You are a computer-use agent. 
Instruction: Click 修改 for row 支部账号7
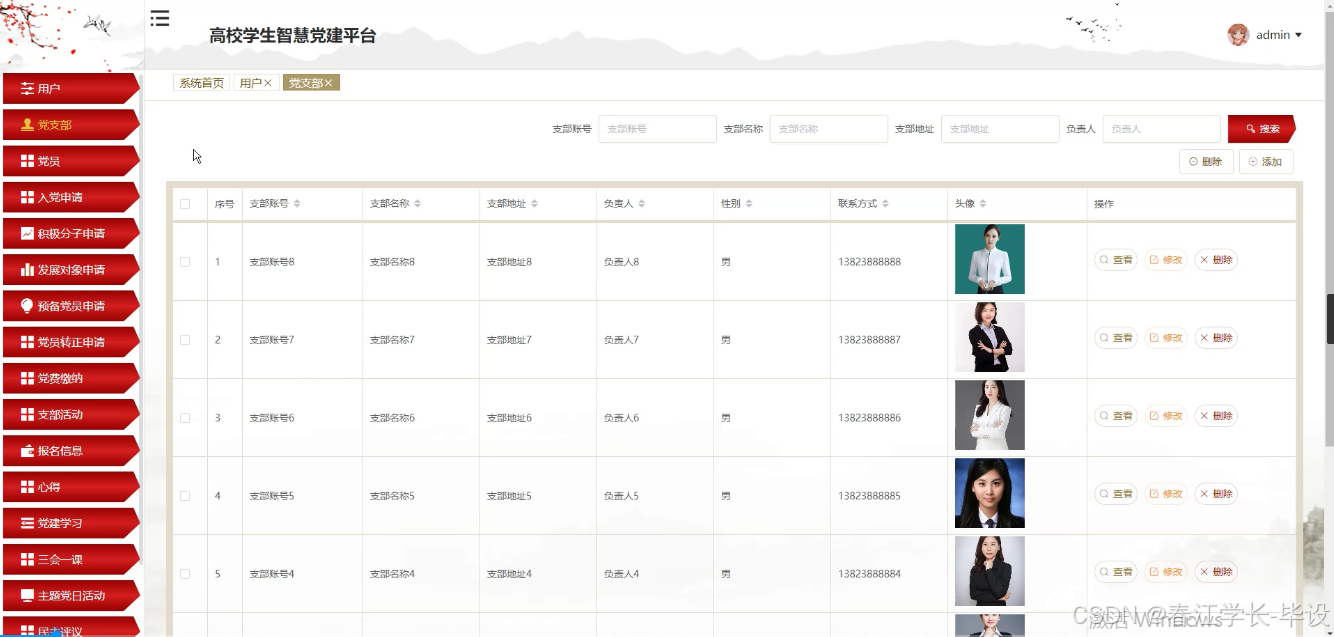pos(1166,338)
